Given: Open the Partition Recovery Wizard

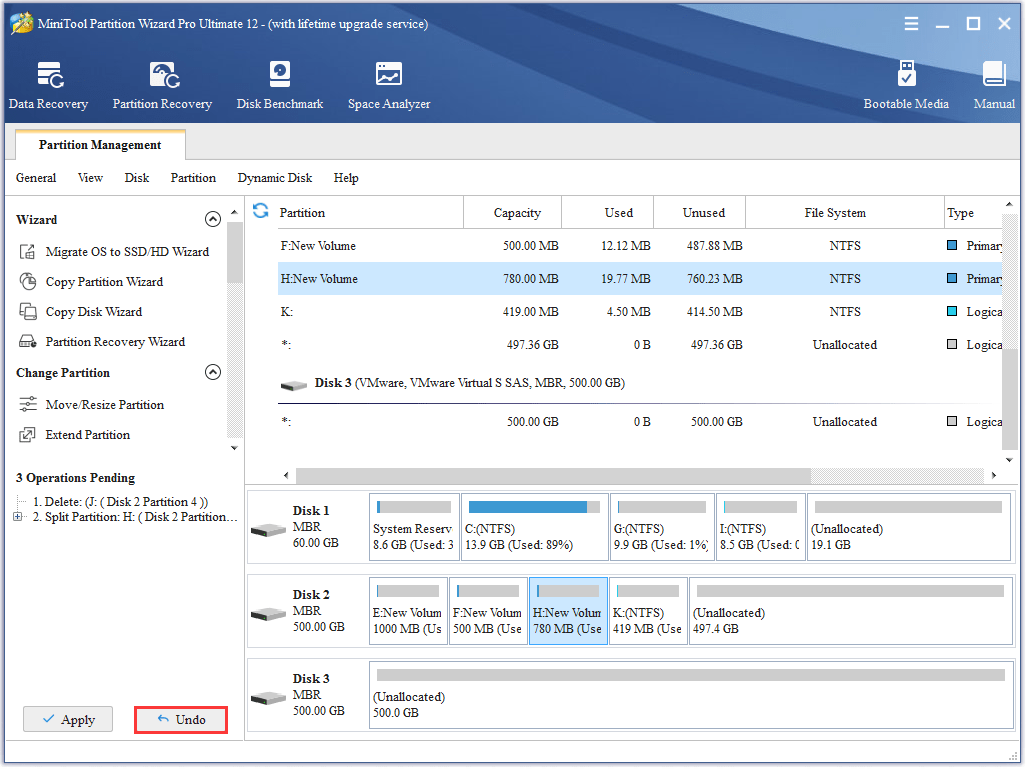Looking at the screenshot, I should tap(116, 341).
